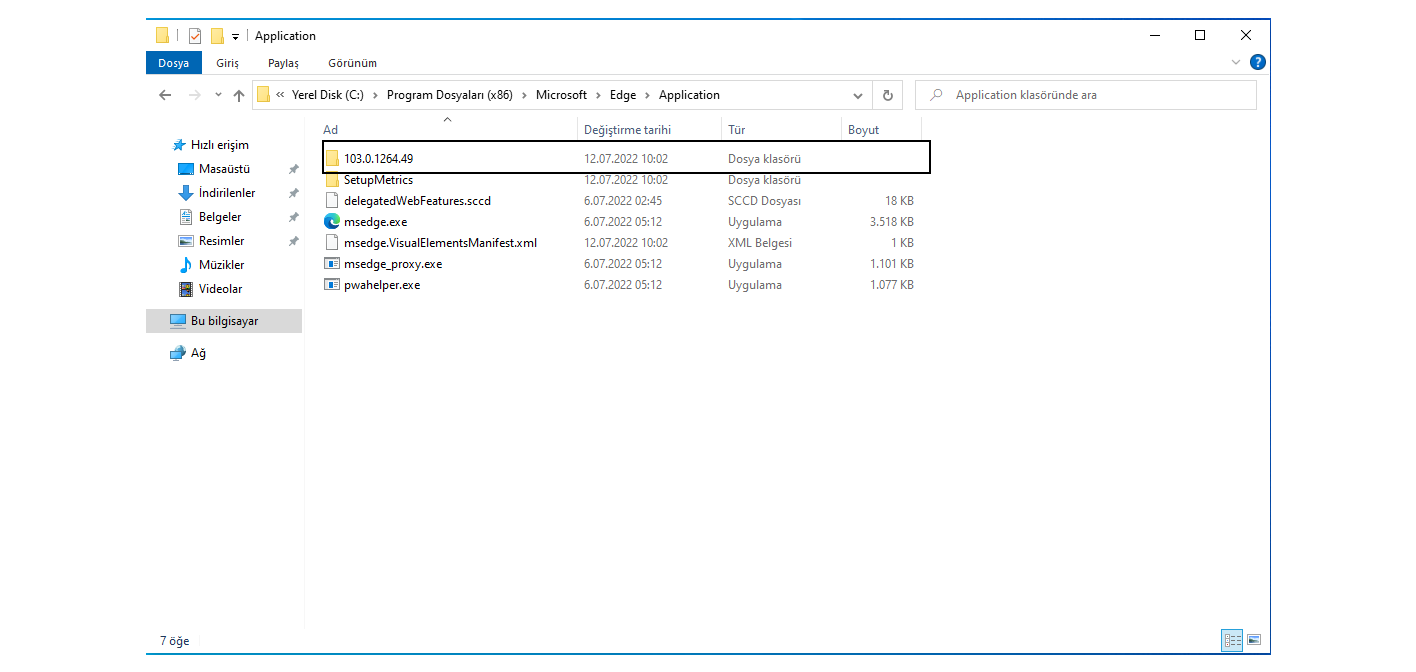This screenshot has width=1416, height=672.
Task: Expand the chevron after the Microsoft breadcrumb
Action: (x=598, y=95)
